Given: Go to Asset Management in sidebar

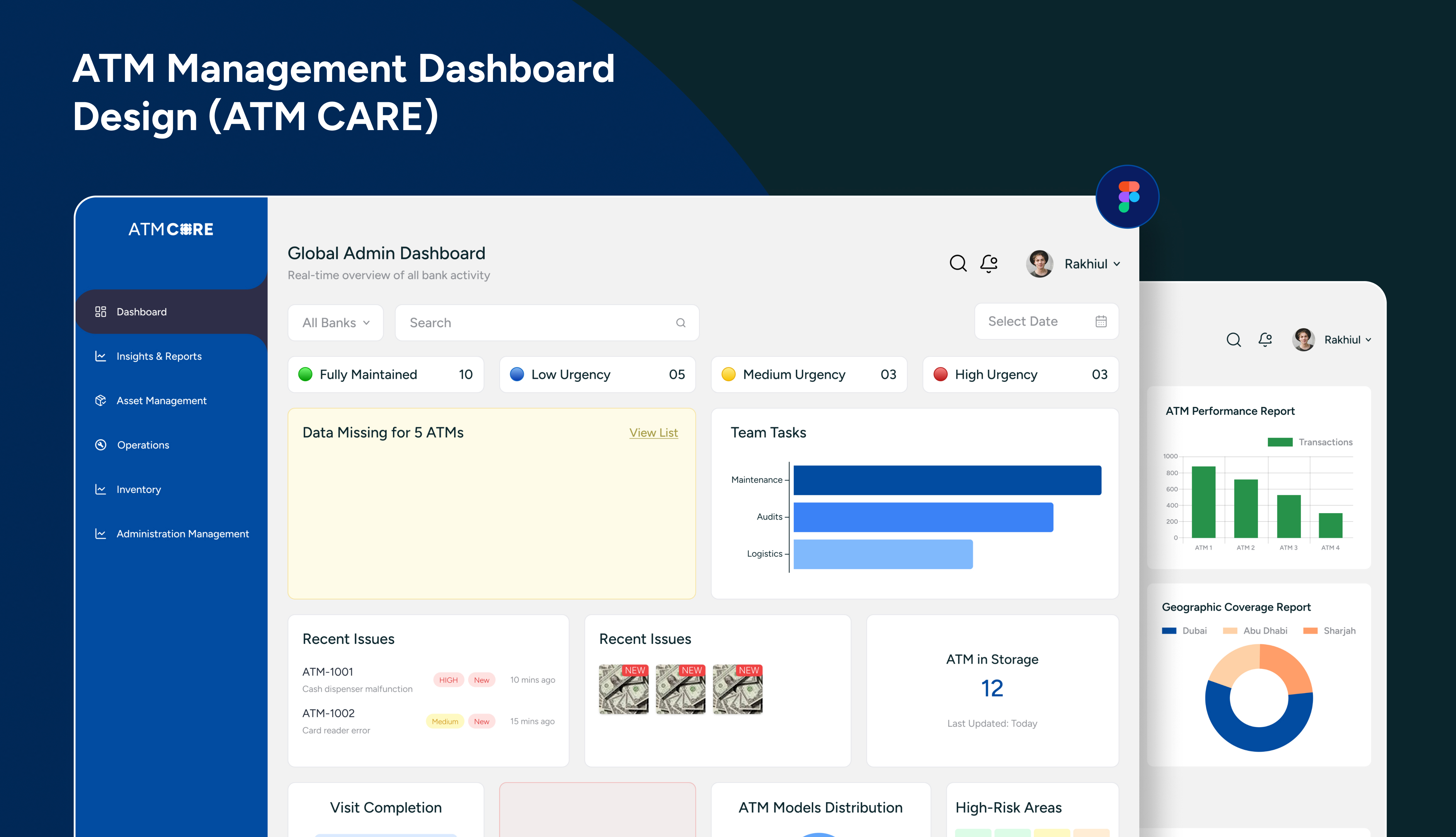Looking at the screenshot, I should [x=161, y=401].
